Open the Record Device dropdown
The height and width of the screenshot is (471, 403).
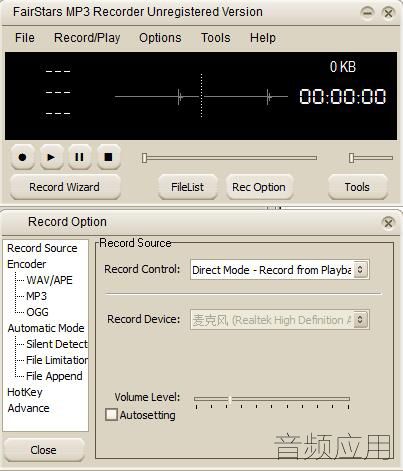(x=279, y=320)
